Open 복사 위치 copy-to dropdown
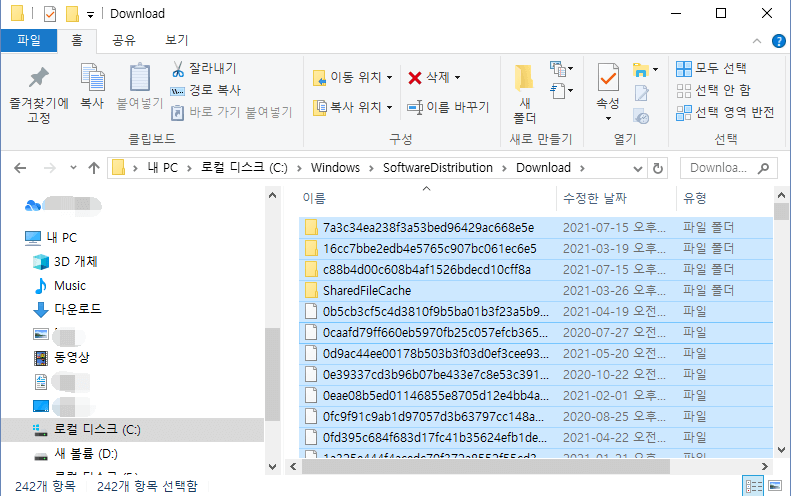791x496 pixels. [353, 107]
